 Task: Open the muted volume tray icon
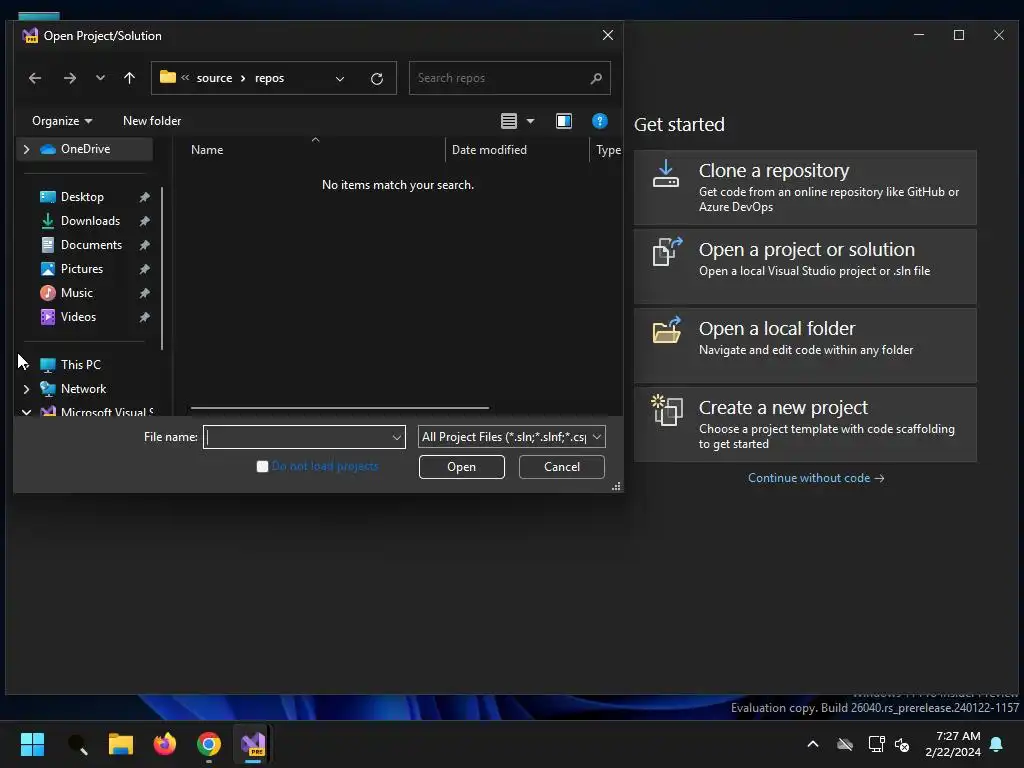[903, 744]
